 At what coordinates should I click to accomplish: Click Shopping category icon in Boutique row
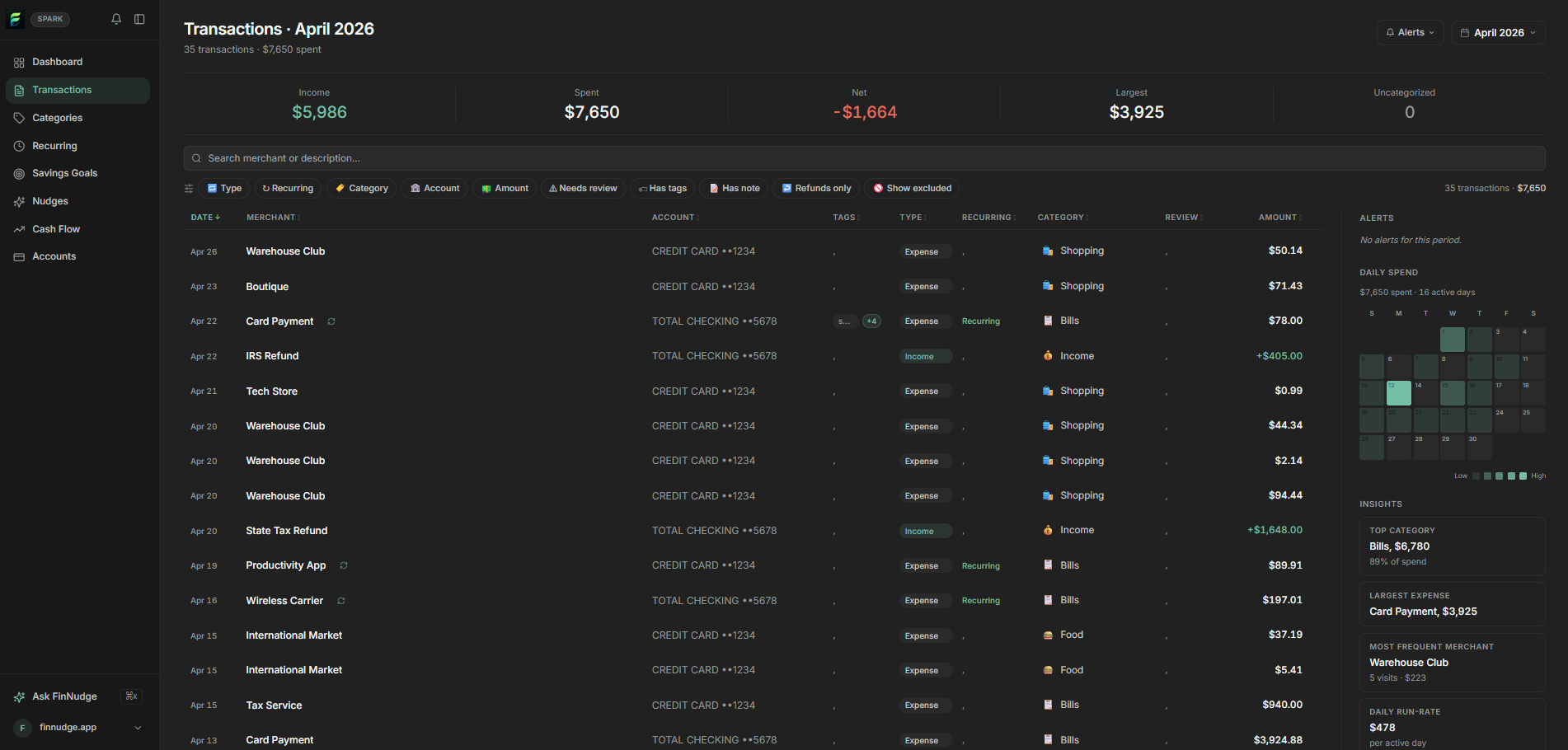[1048, 286]
